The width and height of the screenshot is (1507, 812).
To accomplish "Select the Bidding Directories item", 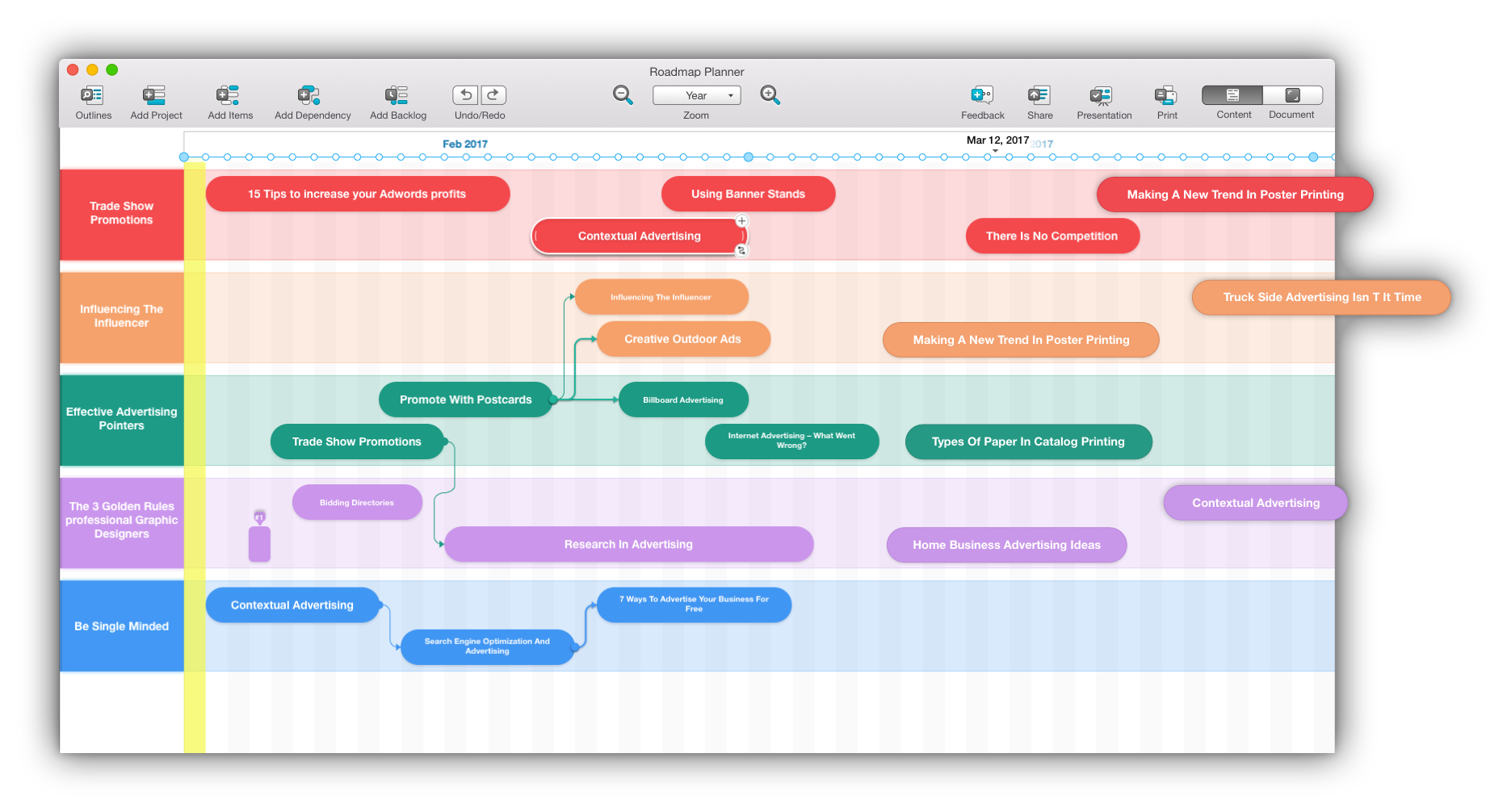I will (x=357, y=502).
